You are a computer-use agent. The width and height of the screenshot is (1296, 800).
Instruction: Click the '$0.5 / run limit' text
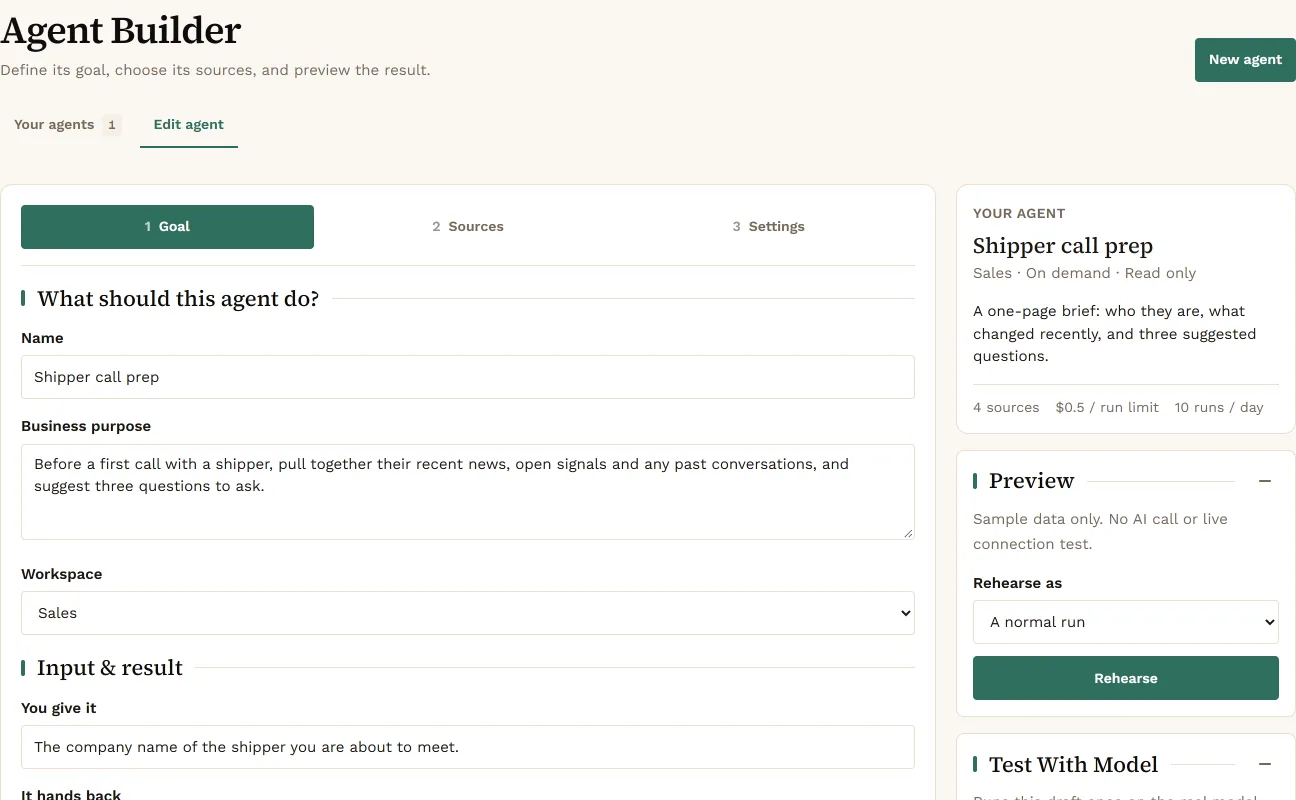(1107, 408)
